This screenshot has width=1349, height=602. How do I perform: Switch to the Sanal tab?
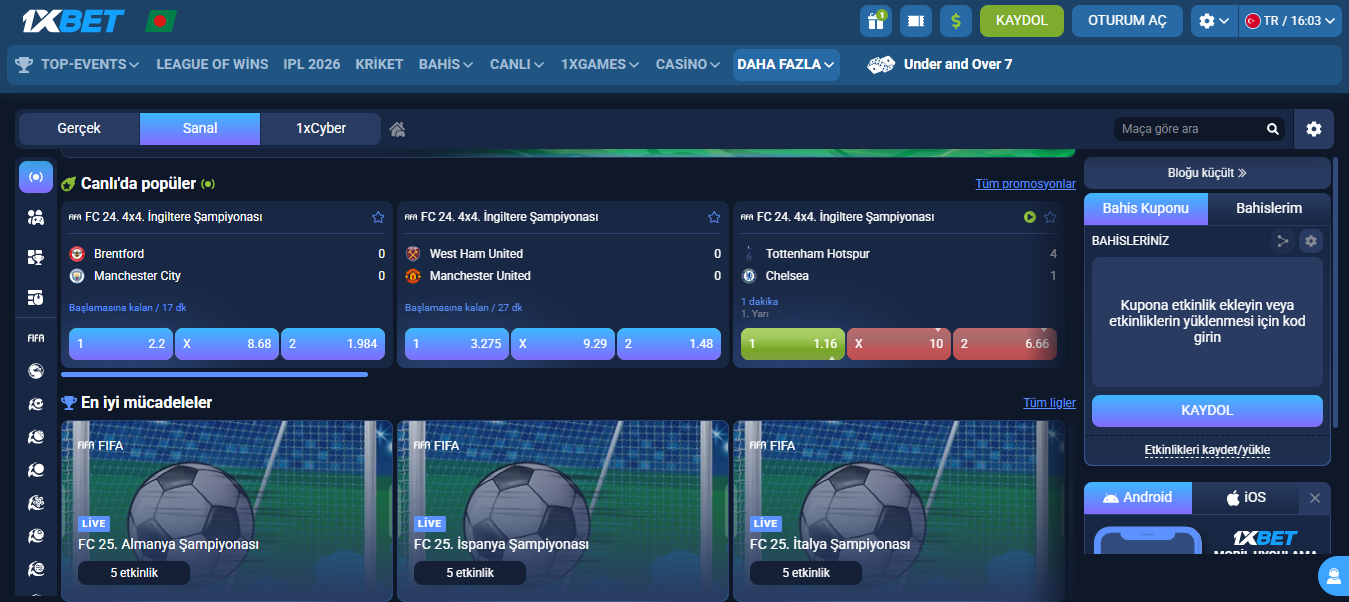point(200,129)
